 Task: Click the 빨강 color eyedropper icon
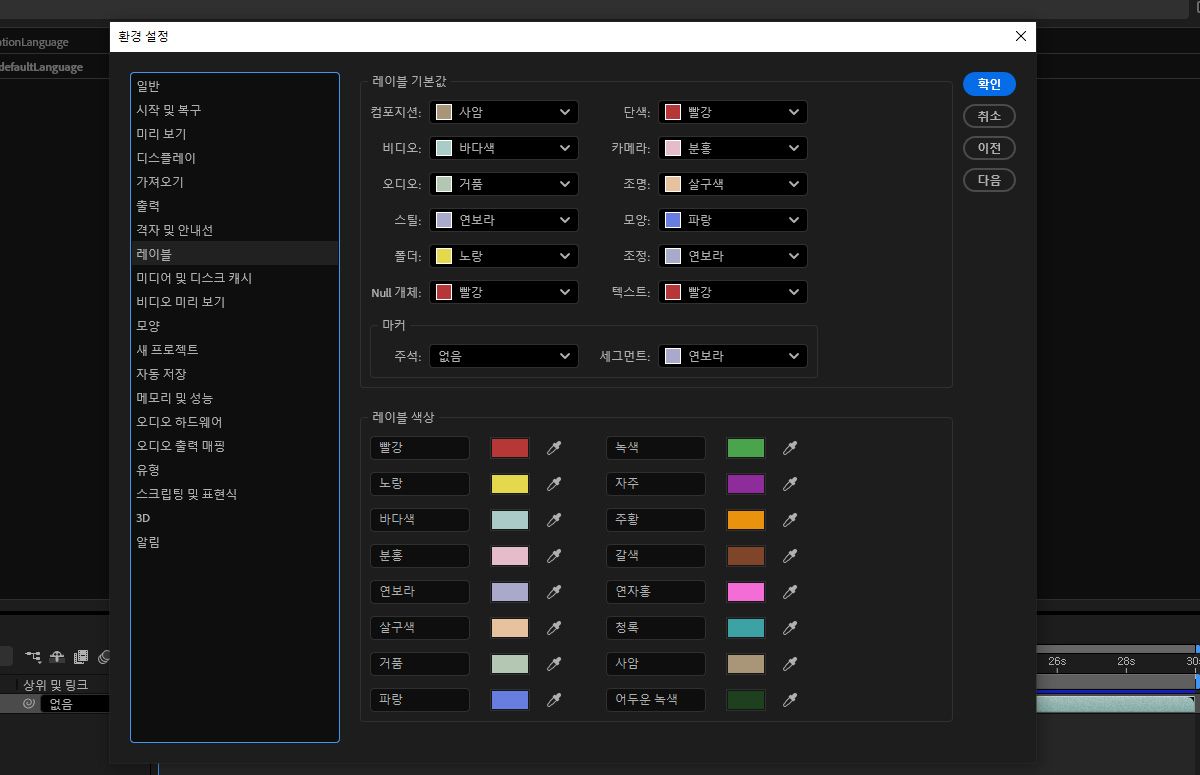[553, 448]
